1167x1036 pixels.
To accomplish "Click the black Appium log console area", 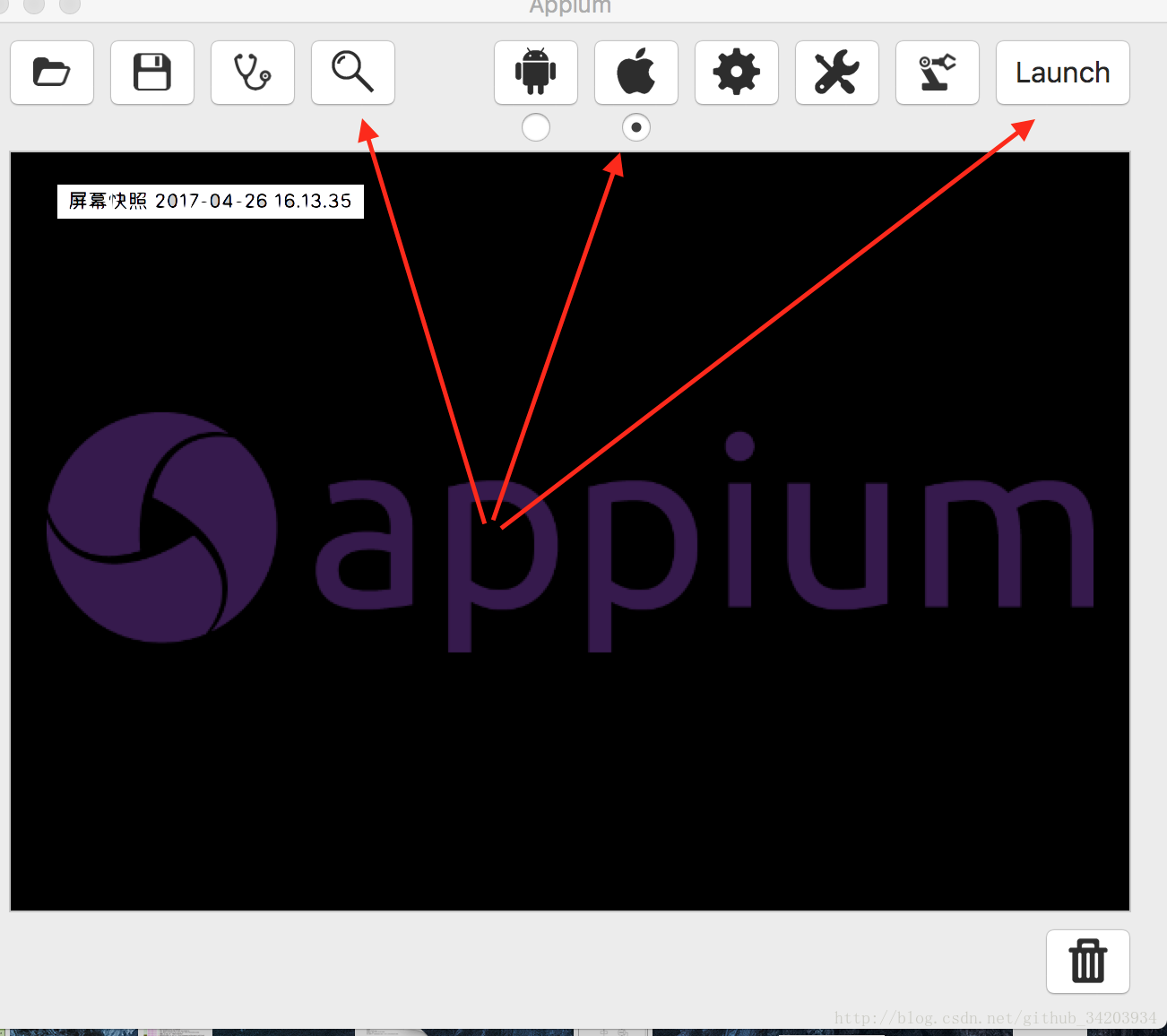I will click(x=570, y=531).
